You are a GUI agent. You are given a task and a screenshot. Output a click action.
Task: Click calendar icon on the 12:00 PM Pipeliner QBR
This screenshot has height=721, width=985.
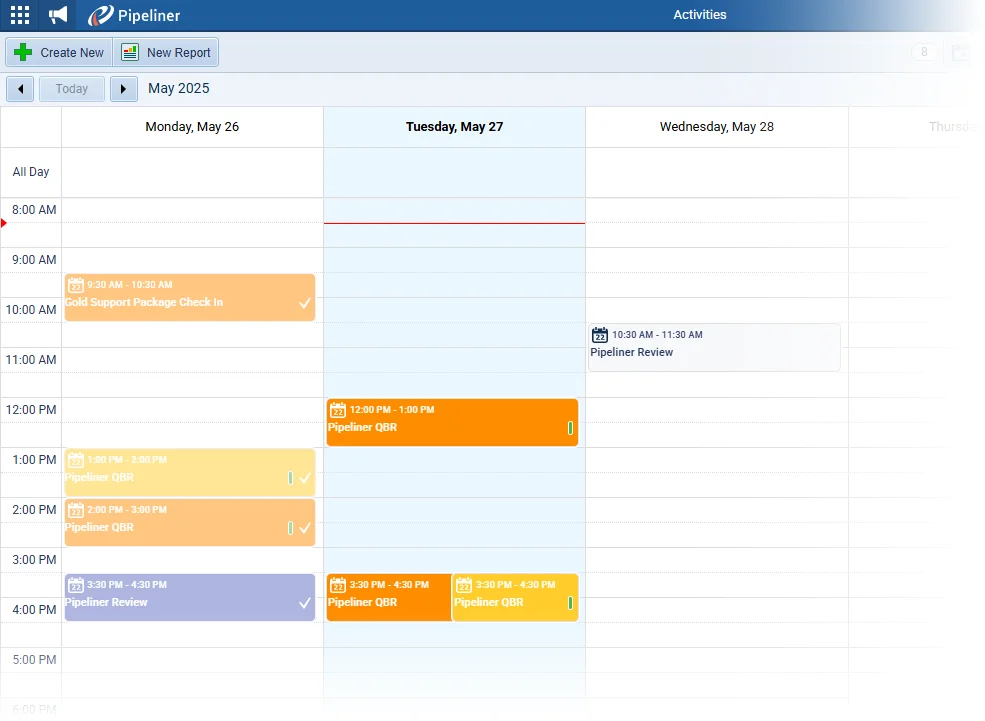pos(338,410)
